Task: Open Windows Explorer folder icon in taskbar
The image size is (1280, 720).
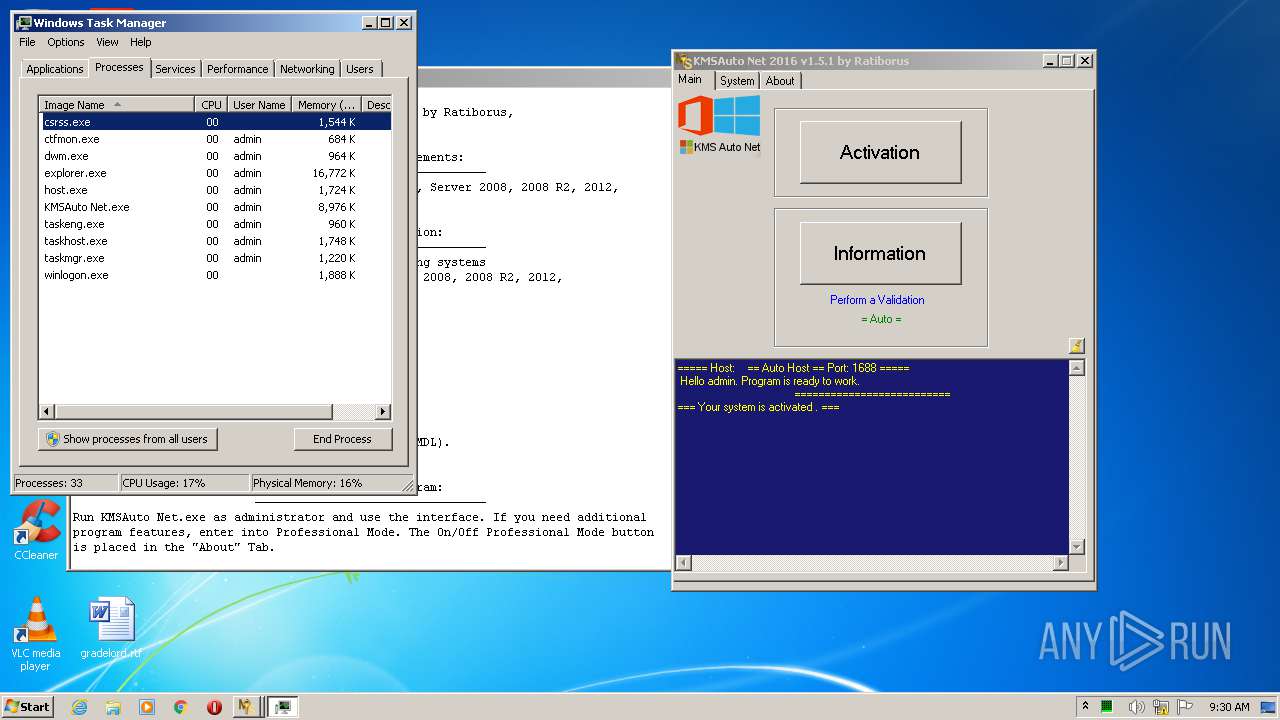Action: pos(113,707)
